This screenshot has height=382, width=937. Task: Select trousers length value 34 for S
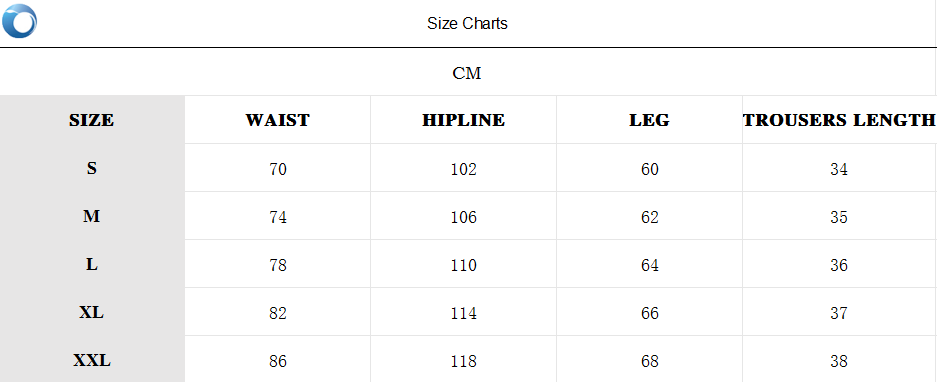(x=839, y=169)
